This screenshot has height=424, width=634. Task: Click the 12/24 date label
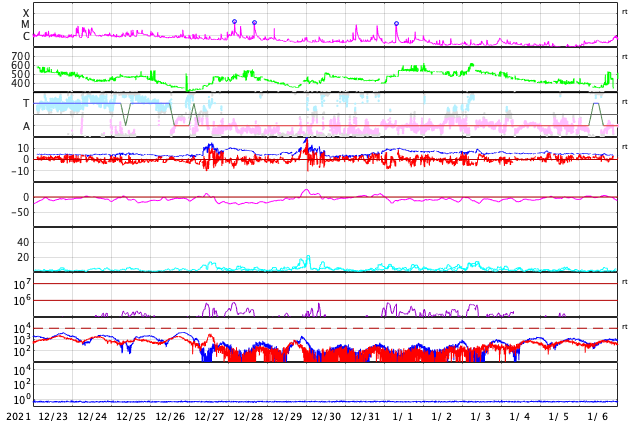92,417
